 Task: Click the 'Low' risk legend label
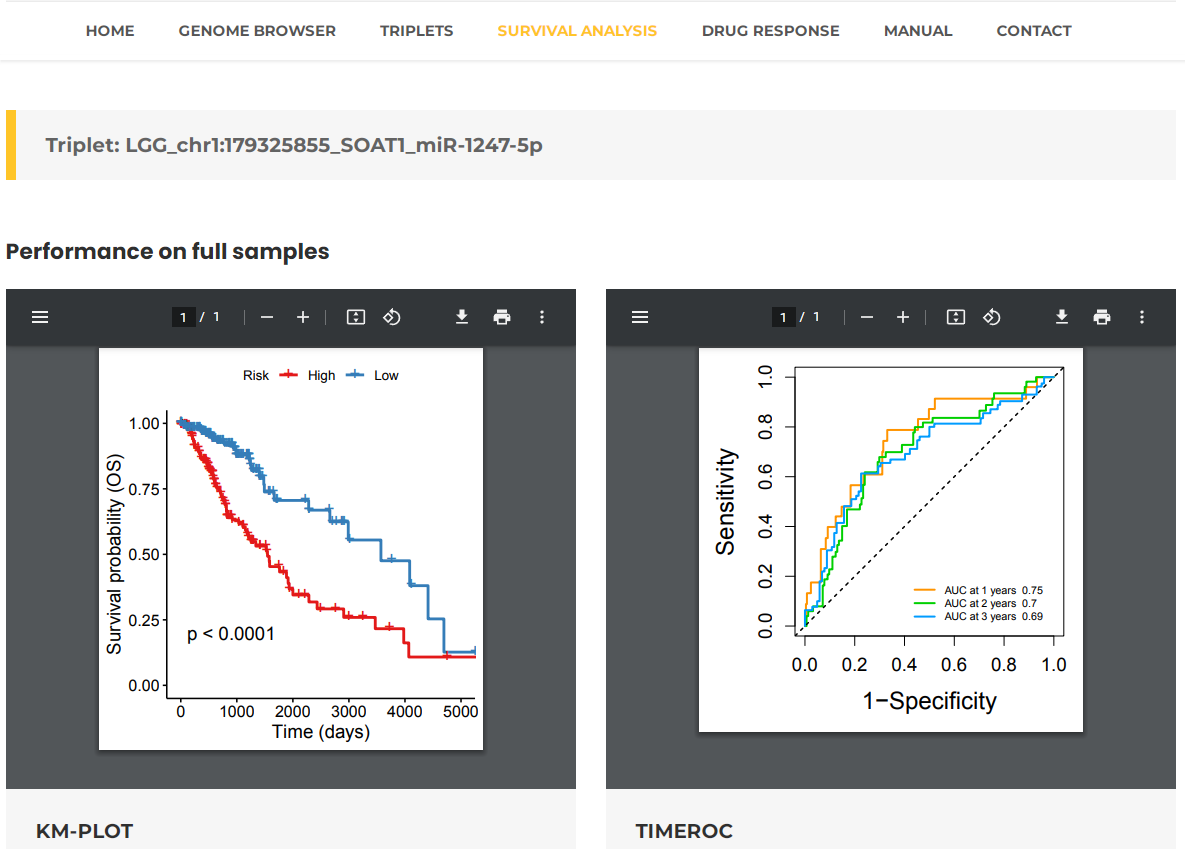[386, 376]
